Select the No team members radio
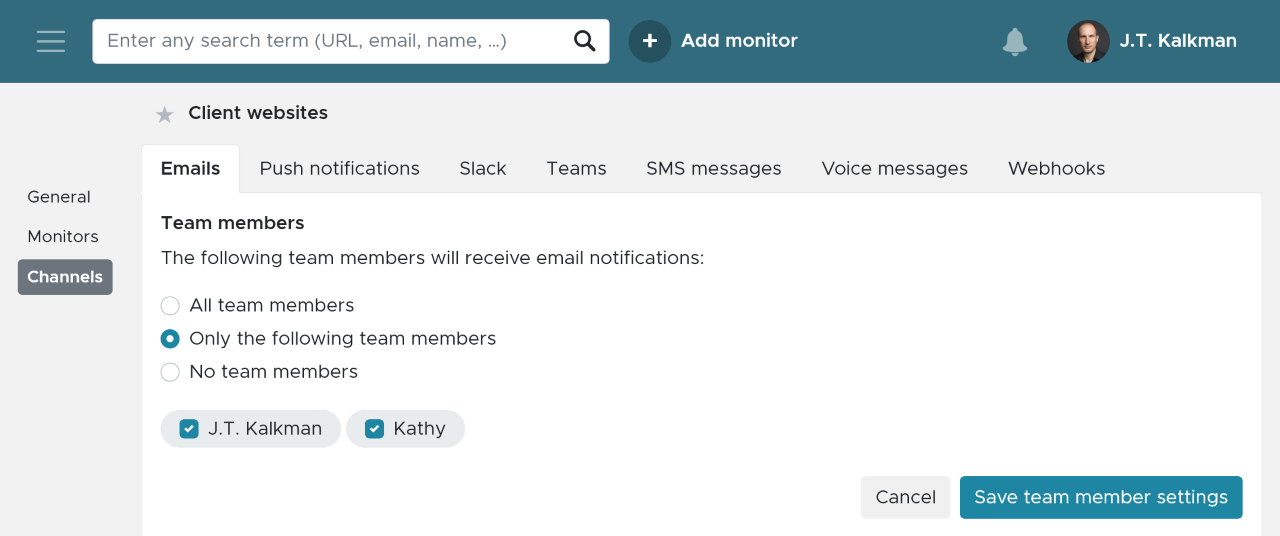Viewport: 1280px width, 536px height. point(170,372)
